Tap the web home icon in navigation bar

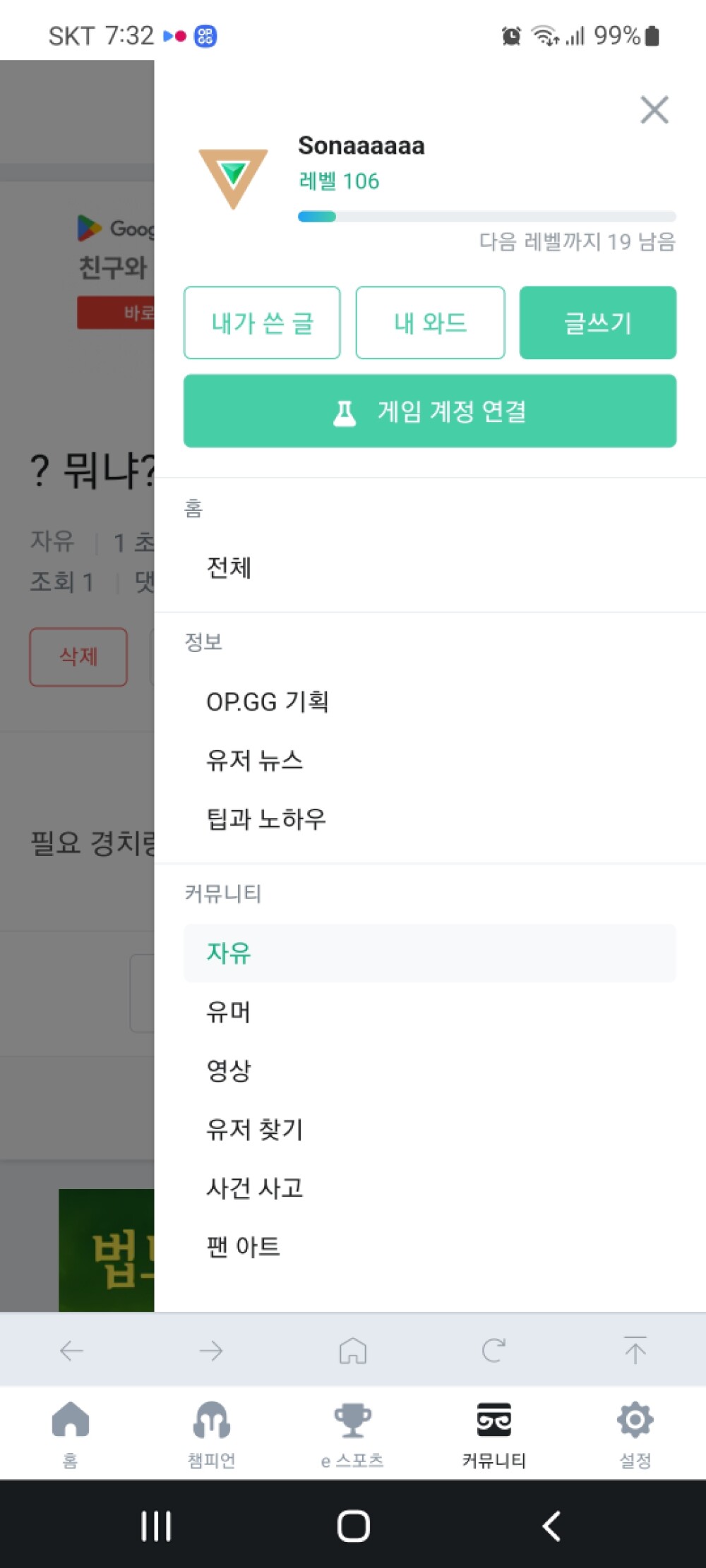click(x=353, y=1351)
